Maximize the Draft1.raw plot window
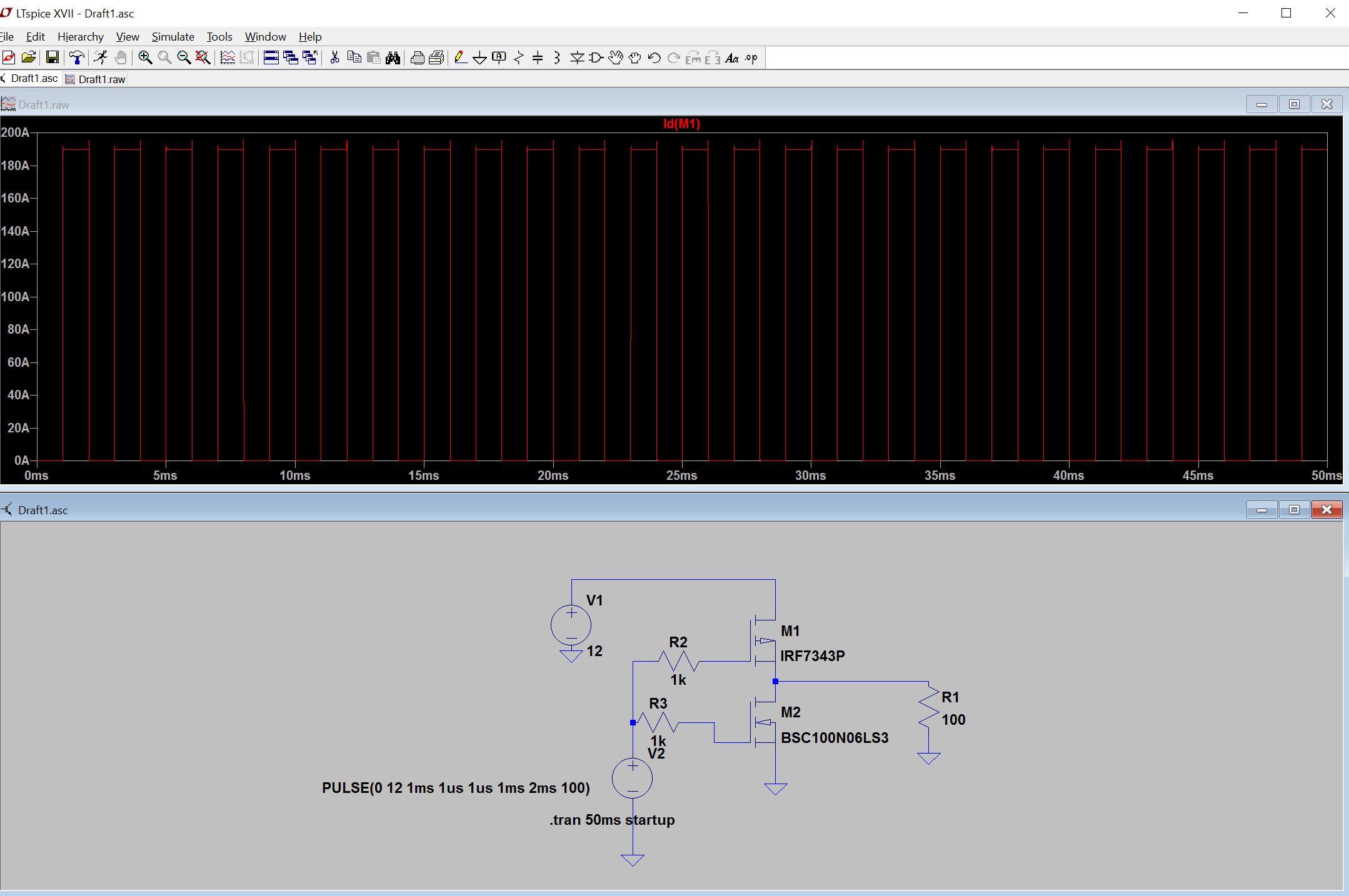The image size is (1349, 896). coord(1294,104)
